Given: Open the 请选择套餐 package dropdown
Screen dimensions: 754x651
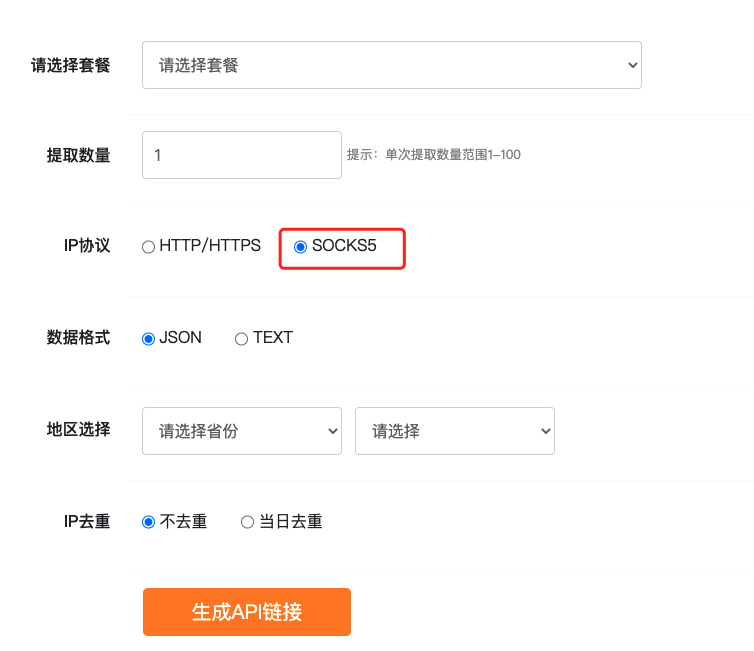Looking at the screenshot, I should 390,65.
